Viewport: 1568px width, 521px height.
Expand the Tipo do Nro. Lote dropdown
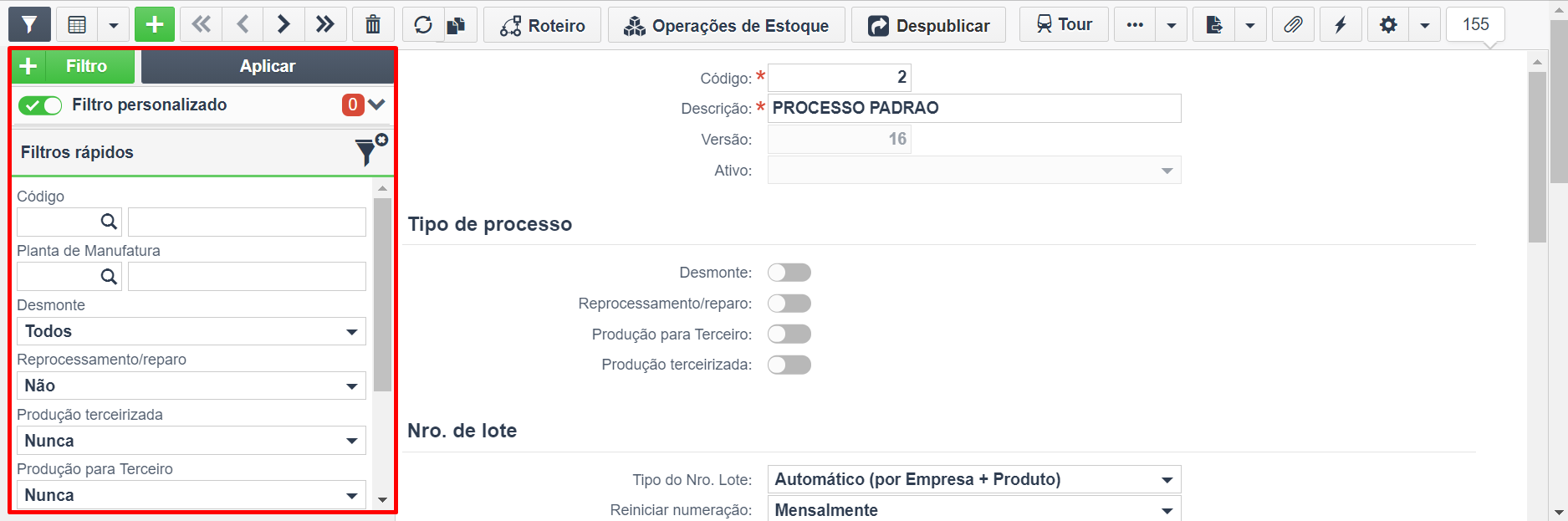pyautogui.click(x=974, y=479)
